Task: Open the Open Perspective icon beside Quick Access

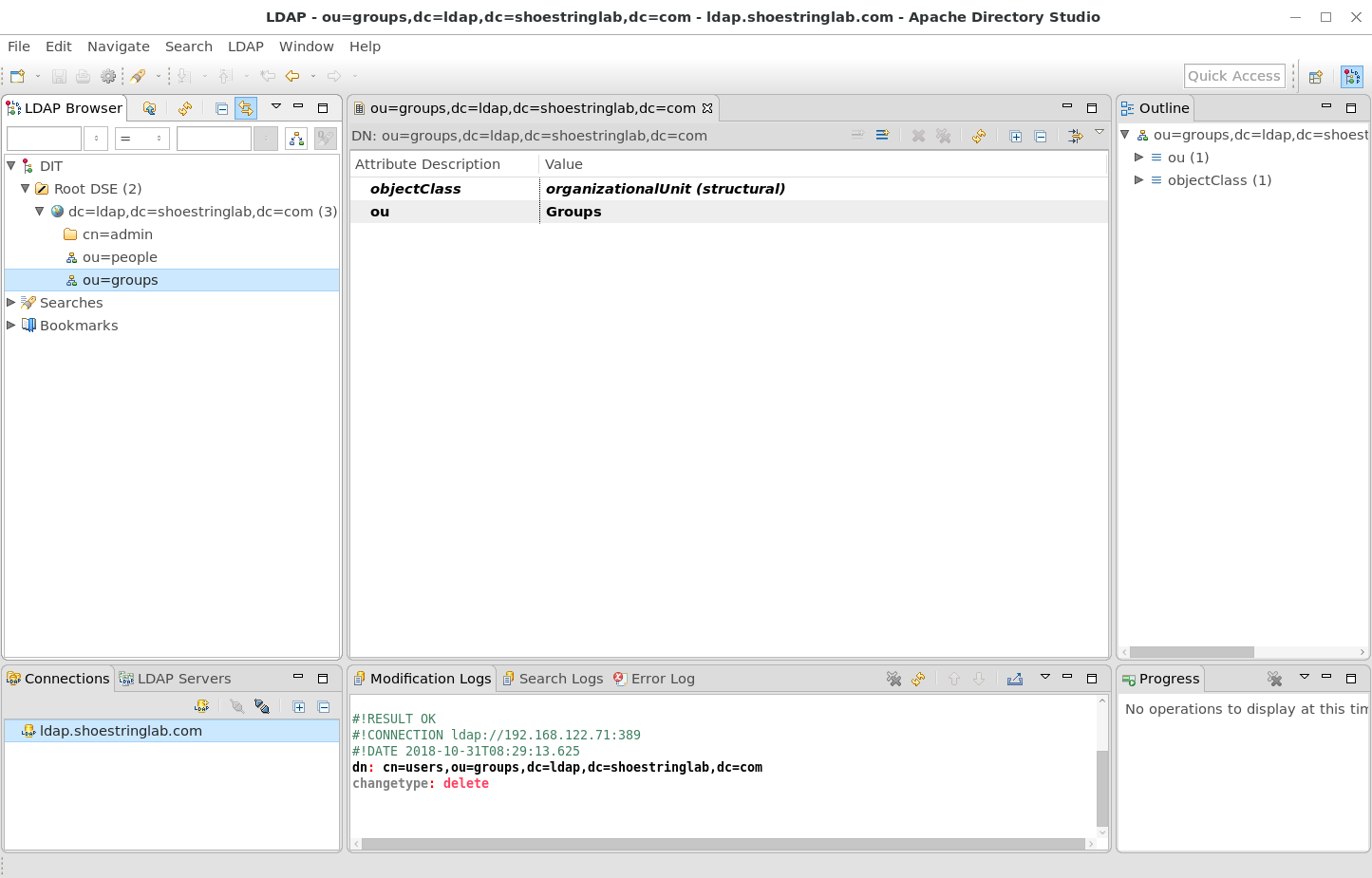Action: tap(1316, 77)
